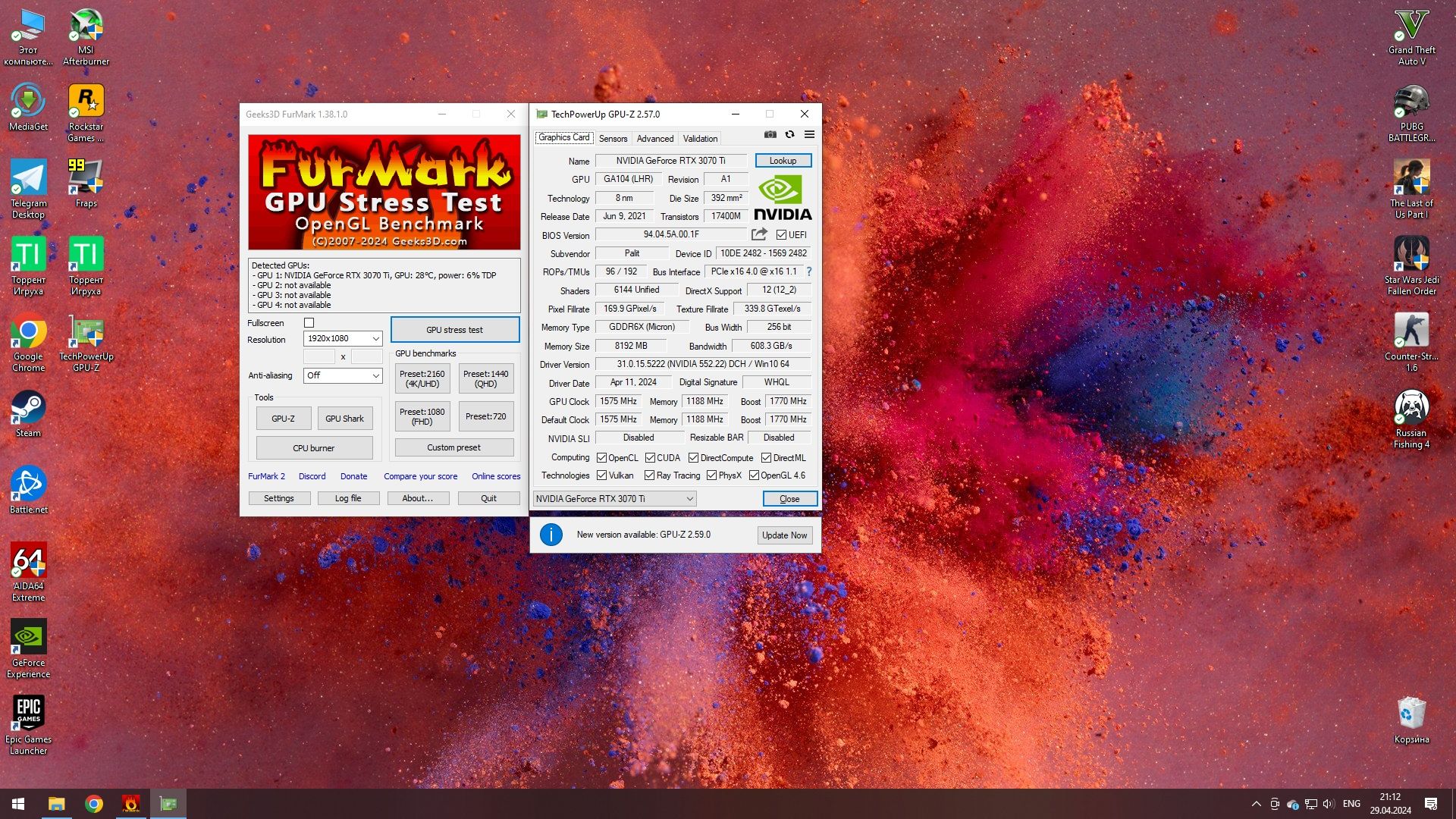Open the FurMark 2 link
The height and width of the screenshot is (819, 1456).
pos(266,476)
